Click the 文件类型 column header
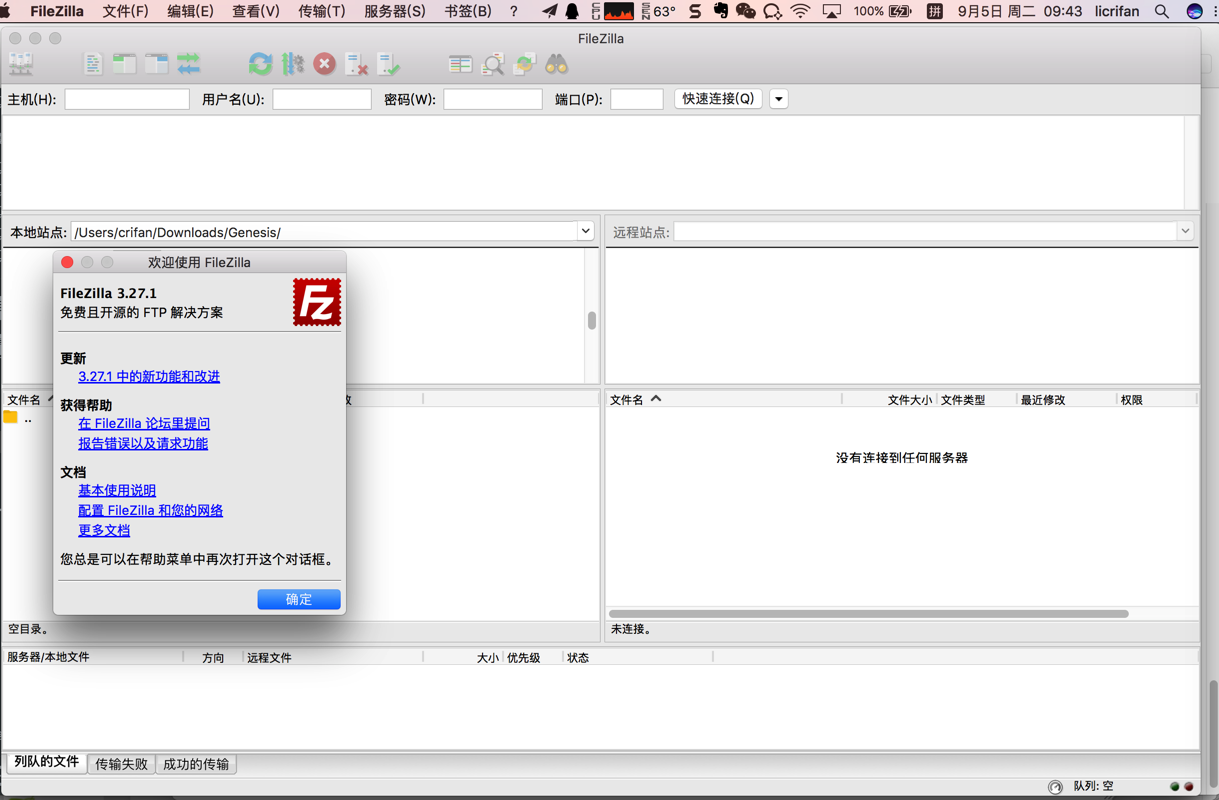This screenshot has height=800, width=1219. pyautogui.click(x=963, y=400)
